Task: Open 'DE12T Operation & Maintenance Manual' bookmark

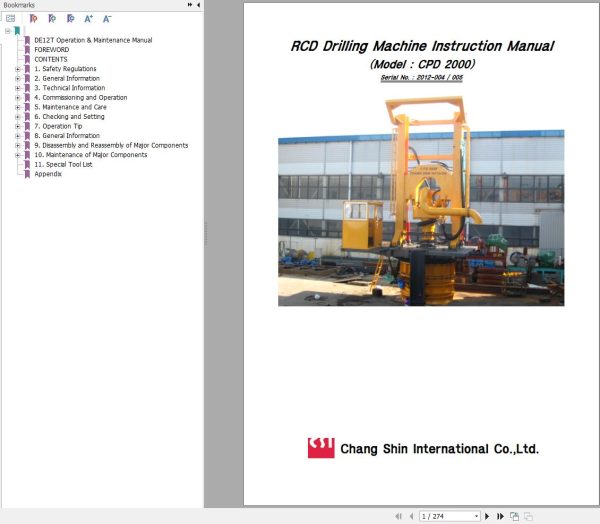Action: click(93, 40)
